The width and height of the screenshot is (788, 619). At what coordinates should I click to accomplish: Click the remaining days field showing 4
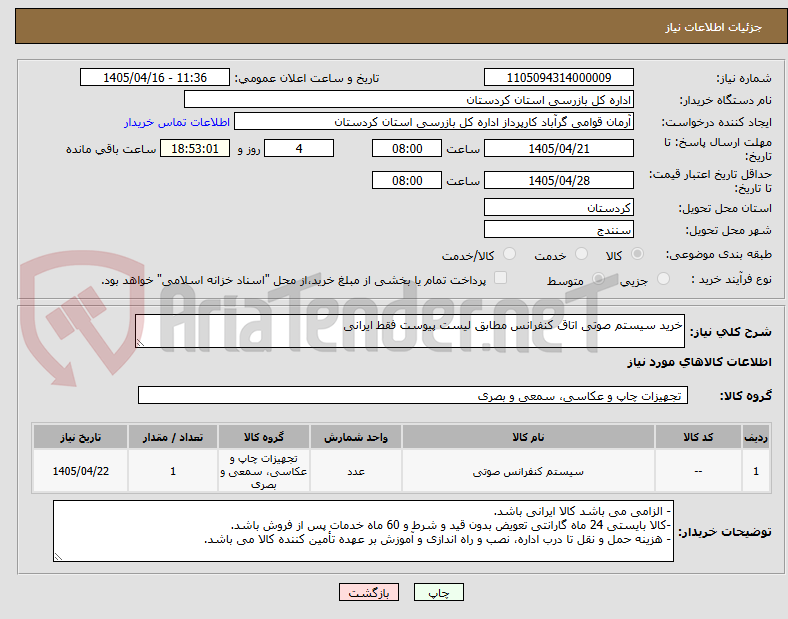click(299, 148)
